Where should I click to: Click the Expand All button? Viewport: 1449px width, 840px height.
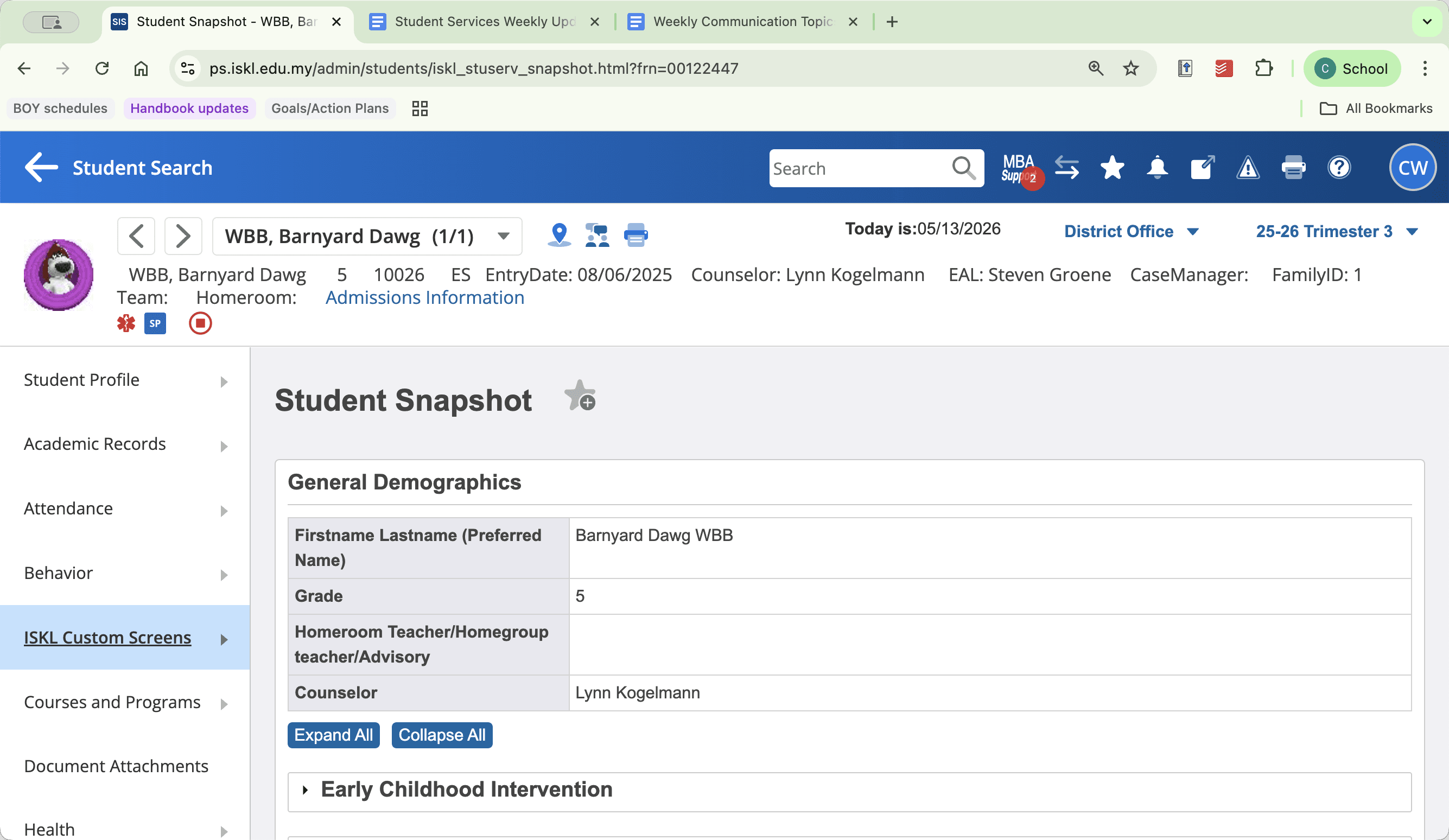334,735
